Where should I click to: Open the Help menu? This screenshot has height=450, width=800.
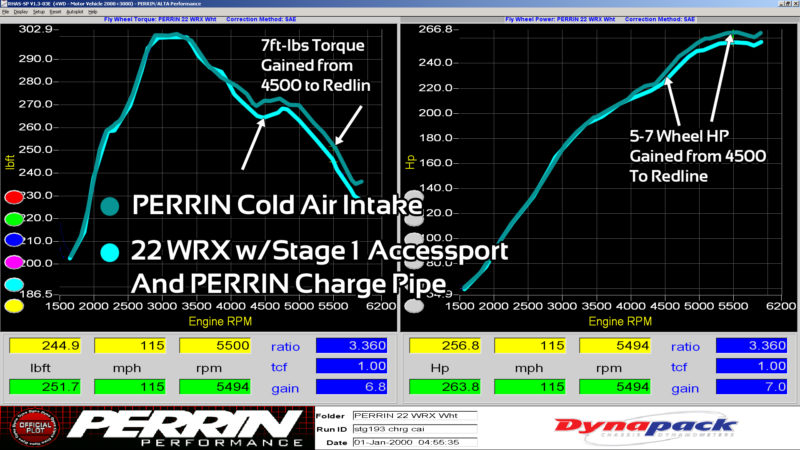pos(92,12)
